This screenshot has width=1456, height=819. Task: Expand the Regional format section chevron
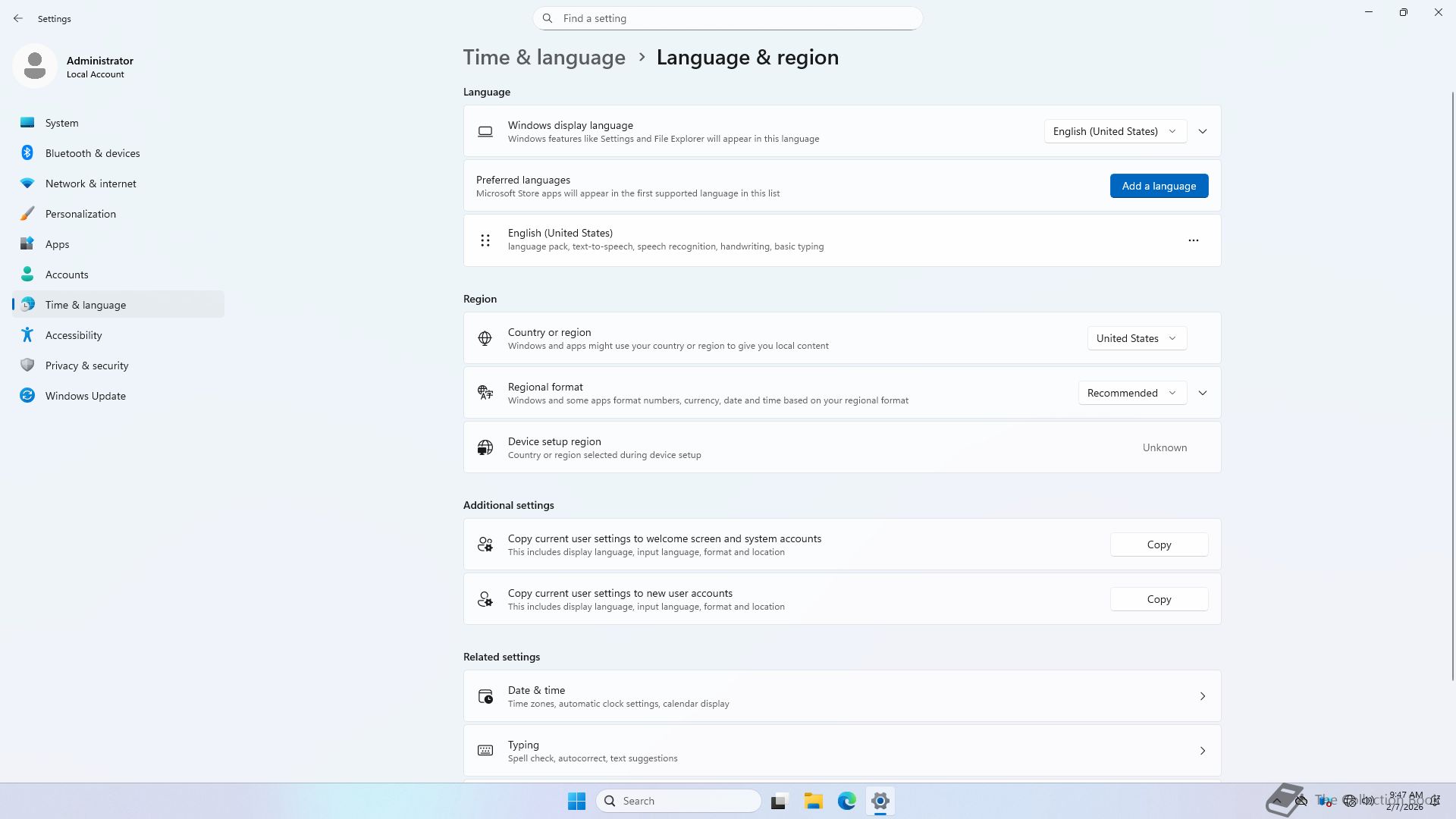[1203, 393]
